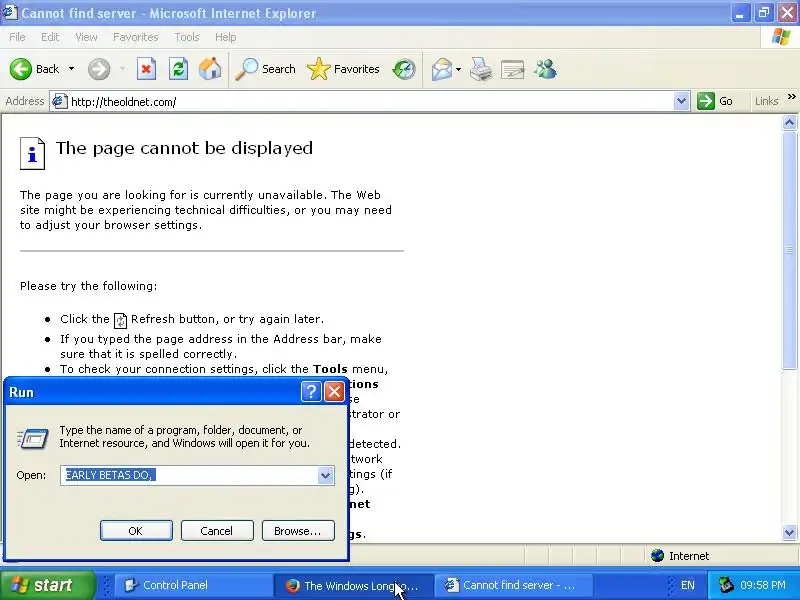Reload page with green Refresh toolbar icon

click(179, 69)
